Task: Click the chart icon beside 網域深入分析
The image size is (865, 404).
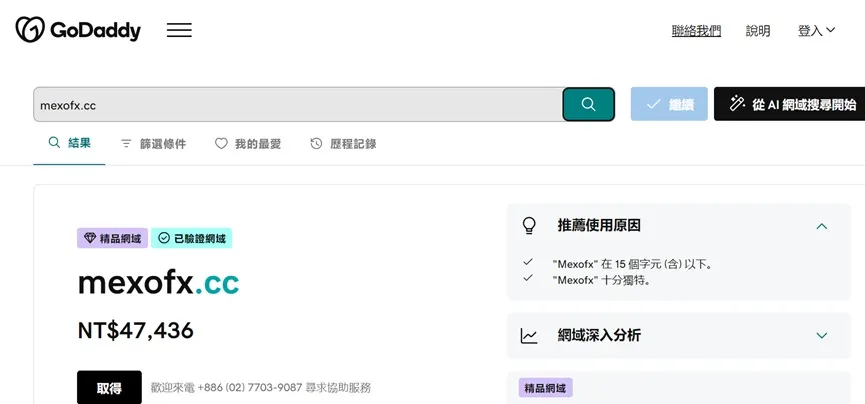Action: coord(528,336)
